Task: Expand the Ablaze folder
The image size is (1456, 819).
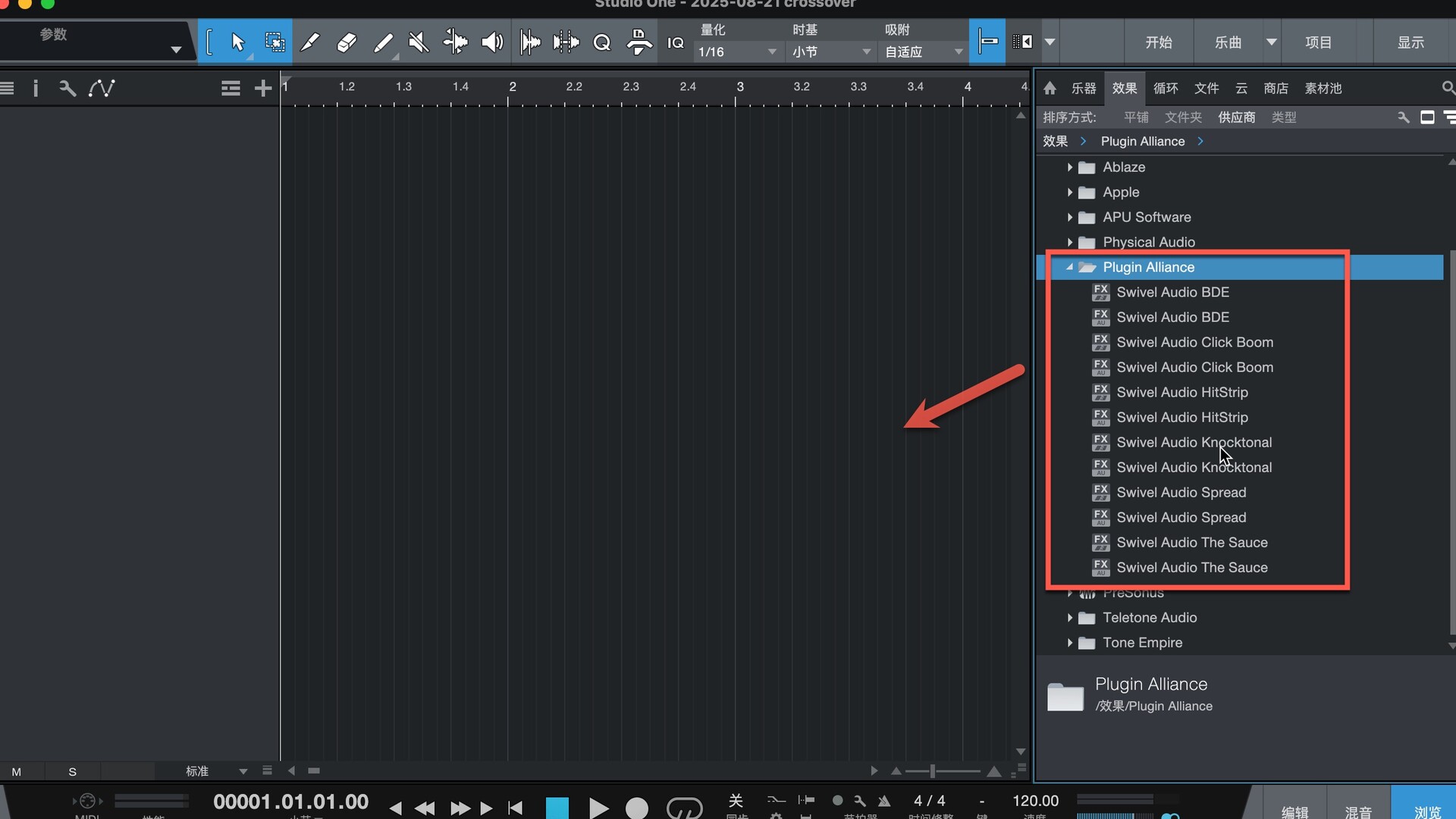Action: tap(1069, 167)
